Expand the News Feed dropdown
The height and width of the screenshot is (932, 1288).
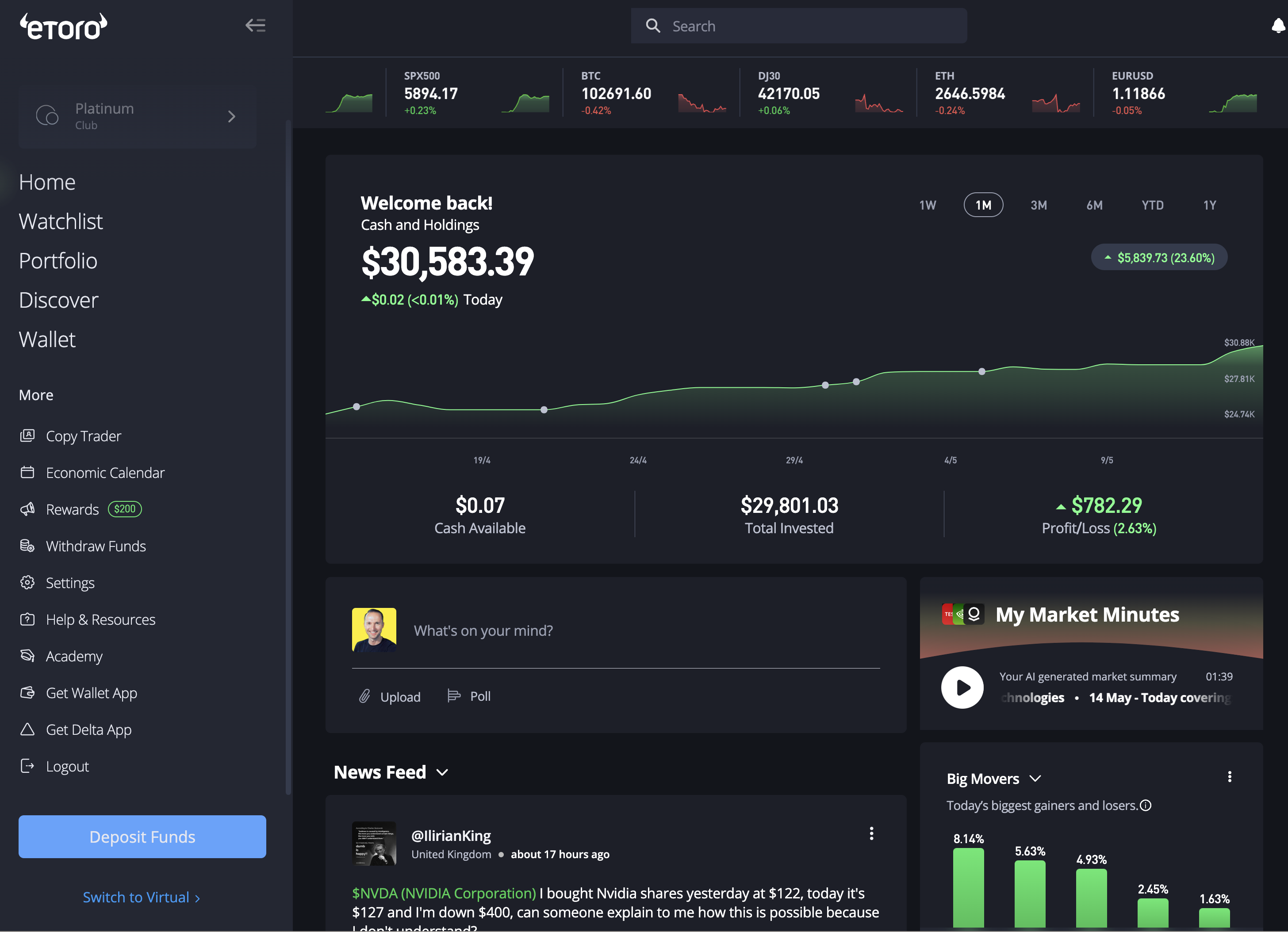coord(442,772)
